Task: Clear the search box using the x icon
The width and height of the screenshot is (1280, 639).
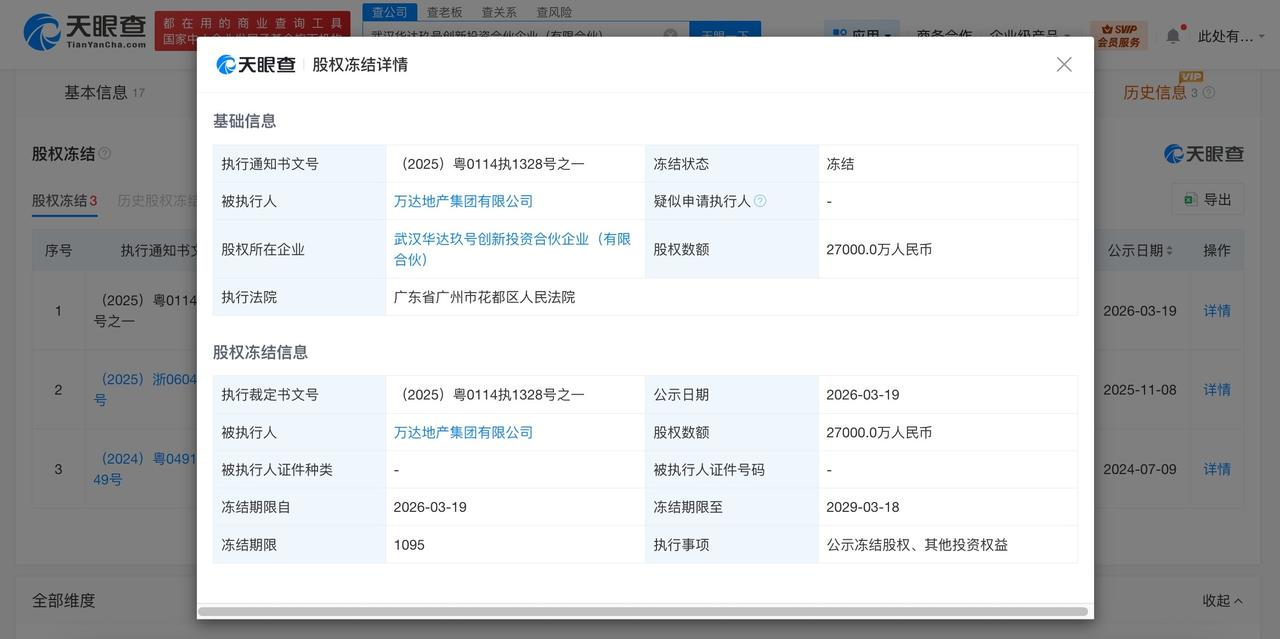Action: tap(670, 33)
